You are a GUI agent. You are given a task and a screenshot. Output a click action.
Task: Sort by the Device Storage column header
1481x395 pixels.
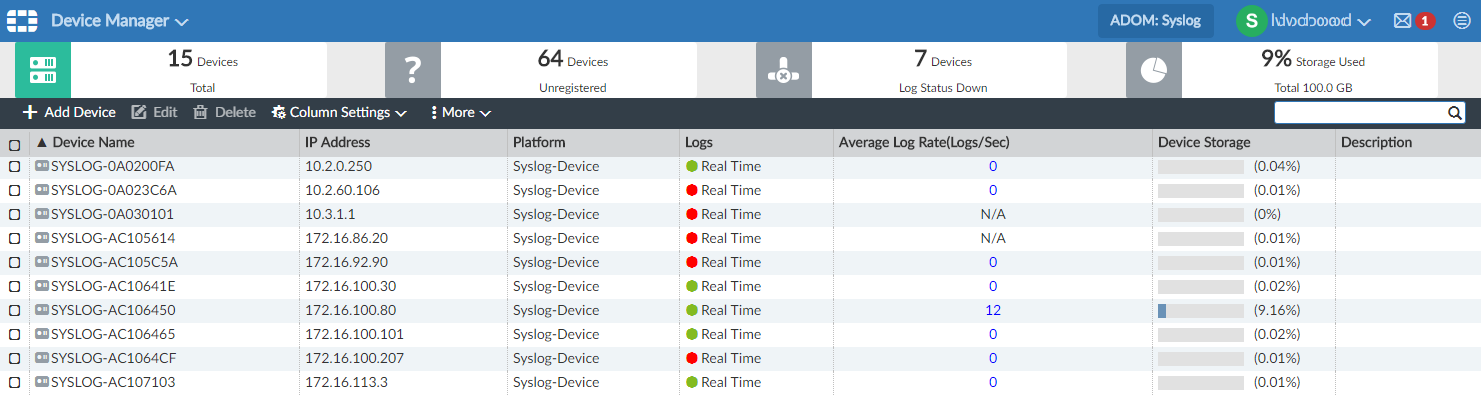(x=1204, y=142)
